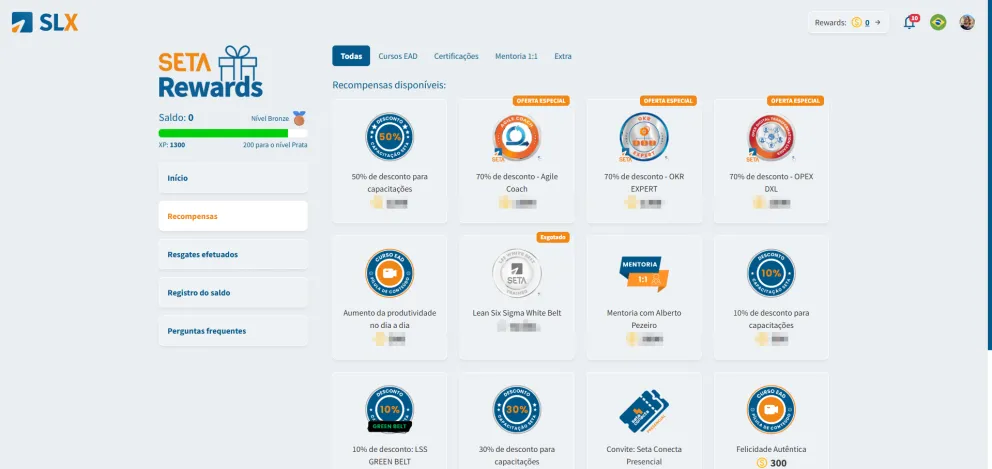Switch to the Extra tab
Viewport: 992px width, 469px height.
(562, 56)
